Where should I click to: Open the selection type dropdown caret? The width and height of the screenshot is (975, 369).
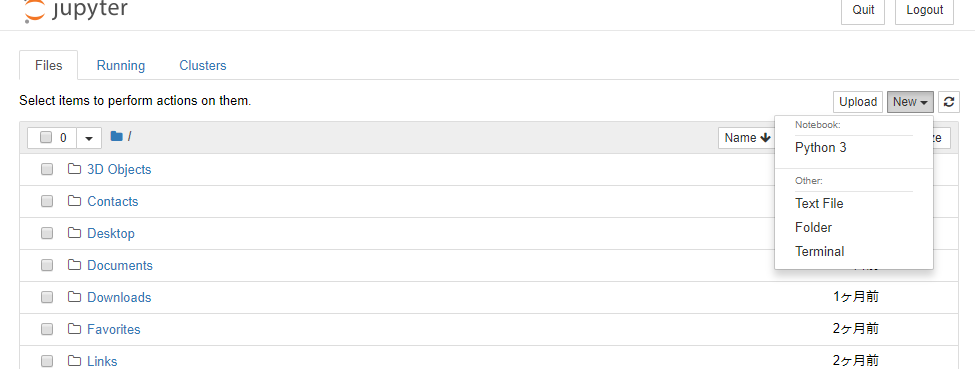[x=89, y=138]
